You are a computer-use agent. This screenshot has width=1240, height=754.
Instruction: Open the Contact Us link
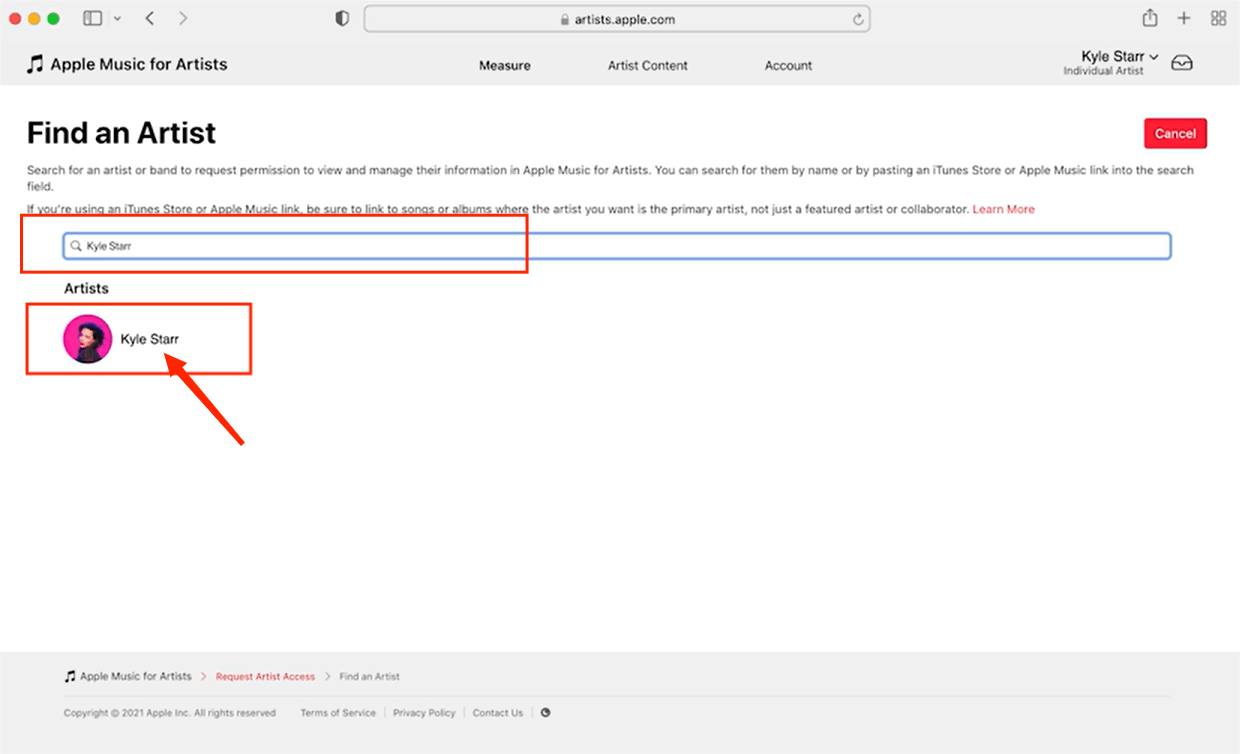pos(498,713)
